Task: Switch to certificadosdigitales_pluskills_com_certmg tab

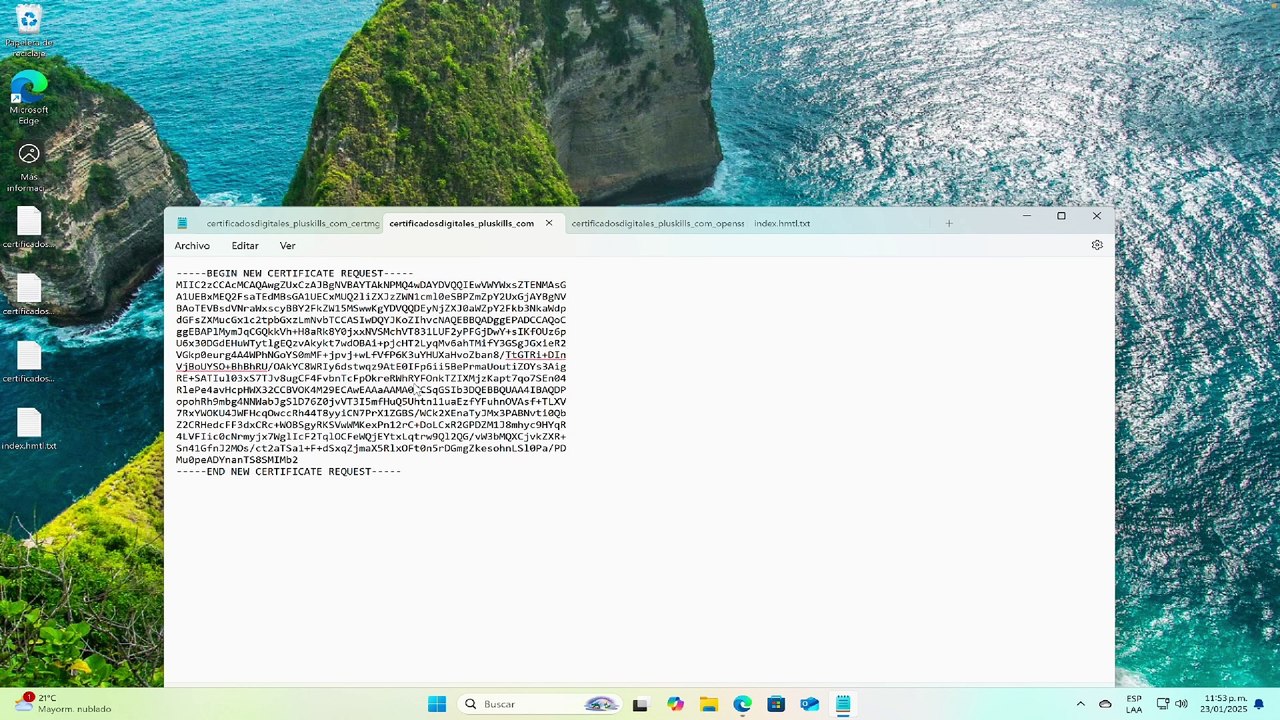Action: pos(292,223)
